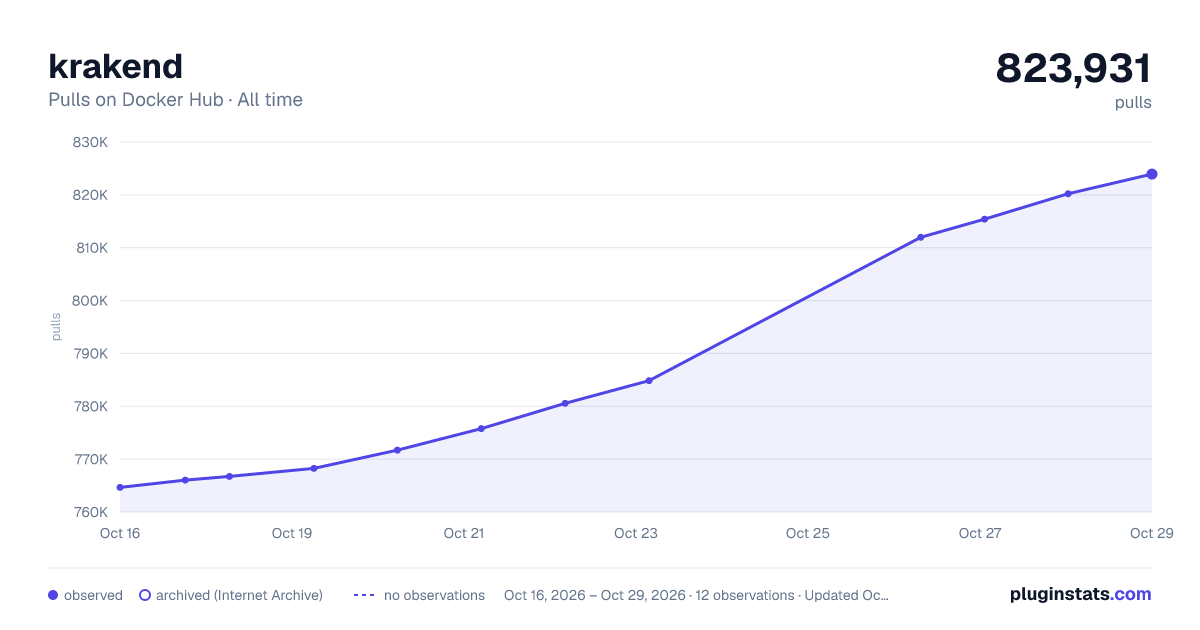
Task: Click the 'krakend' chart title
Action: 115,66
